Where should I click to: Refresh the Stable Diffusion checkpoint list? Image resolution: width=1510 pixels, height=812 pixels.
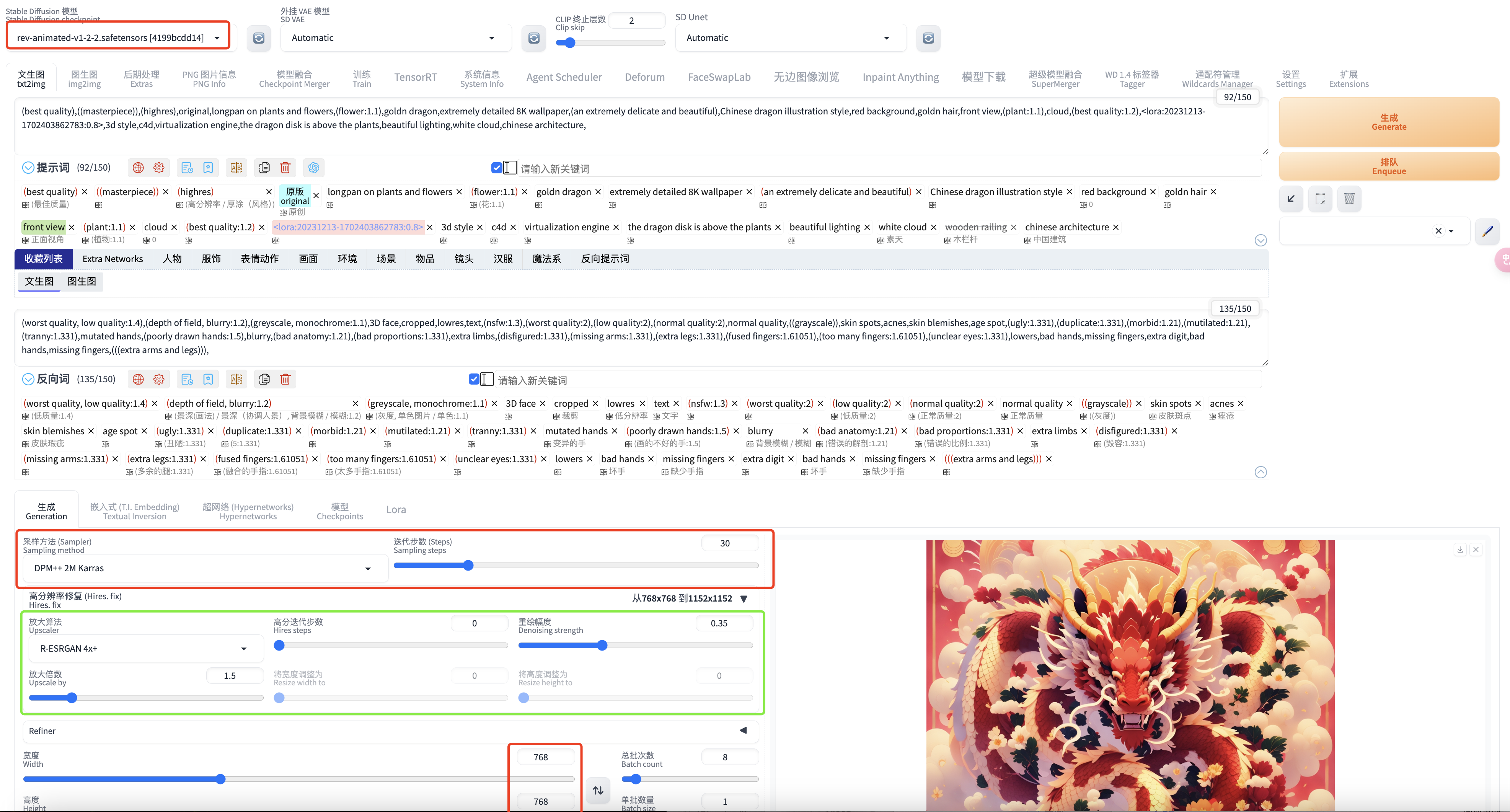tap(259, 38)
